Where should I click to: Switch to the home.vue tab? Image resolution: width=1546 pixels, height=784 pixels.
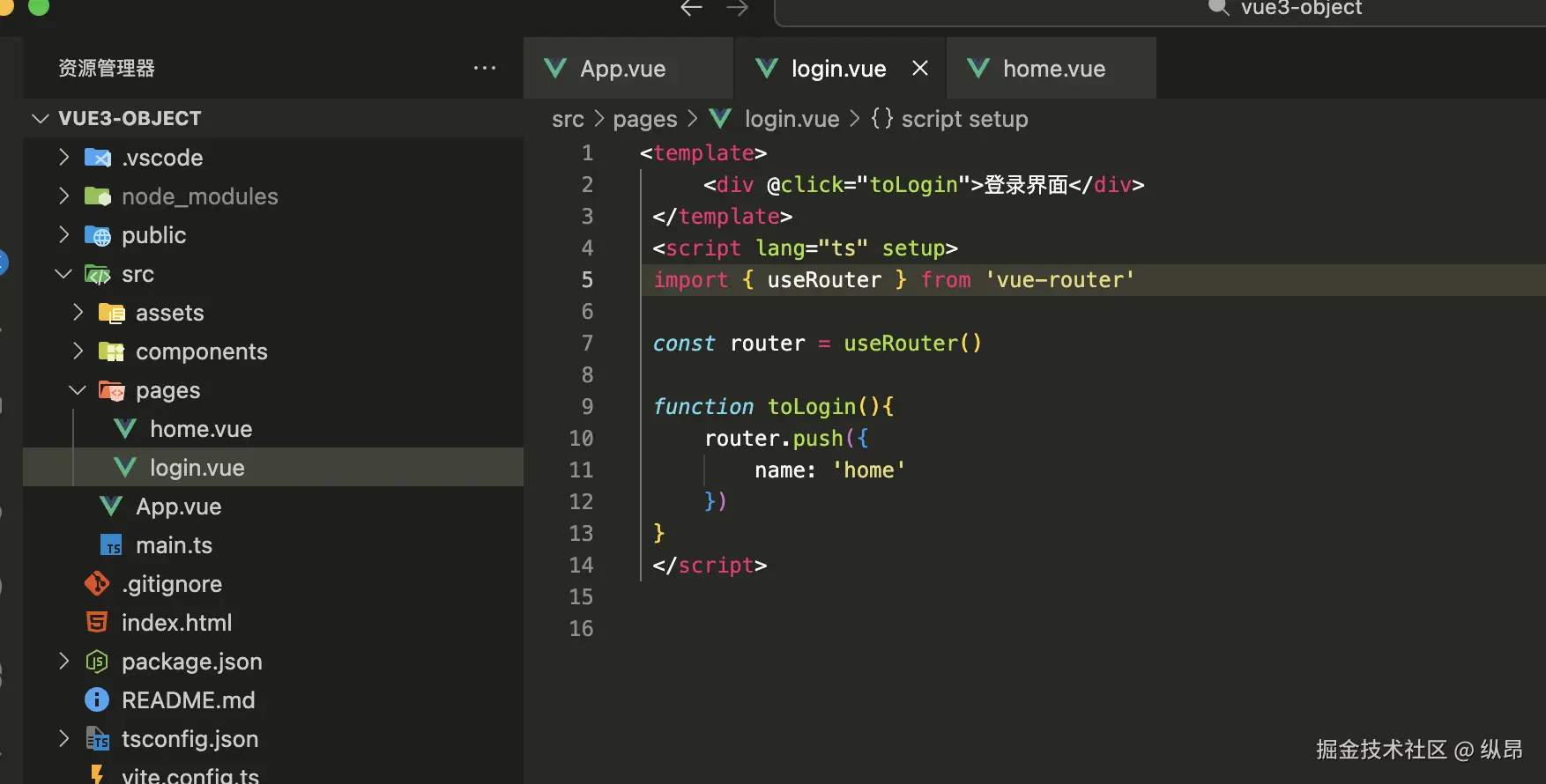click(x=1052, y=68)
